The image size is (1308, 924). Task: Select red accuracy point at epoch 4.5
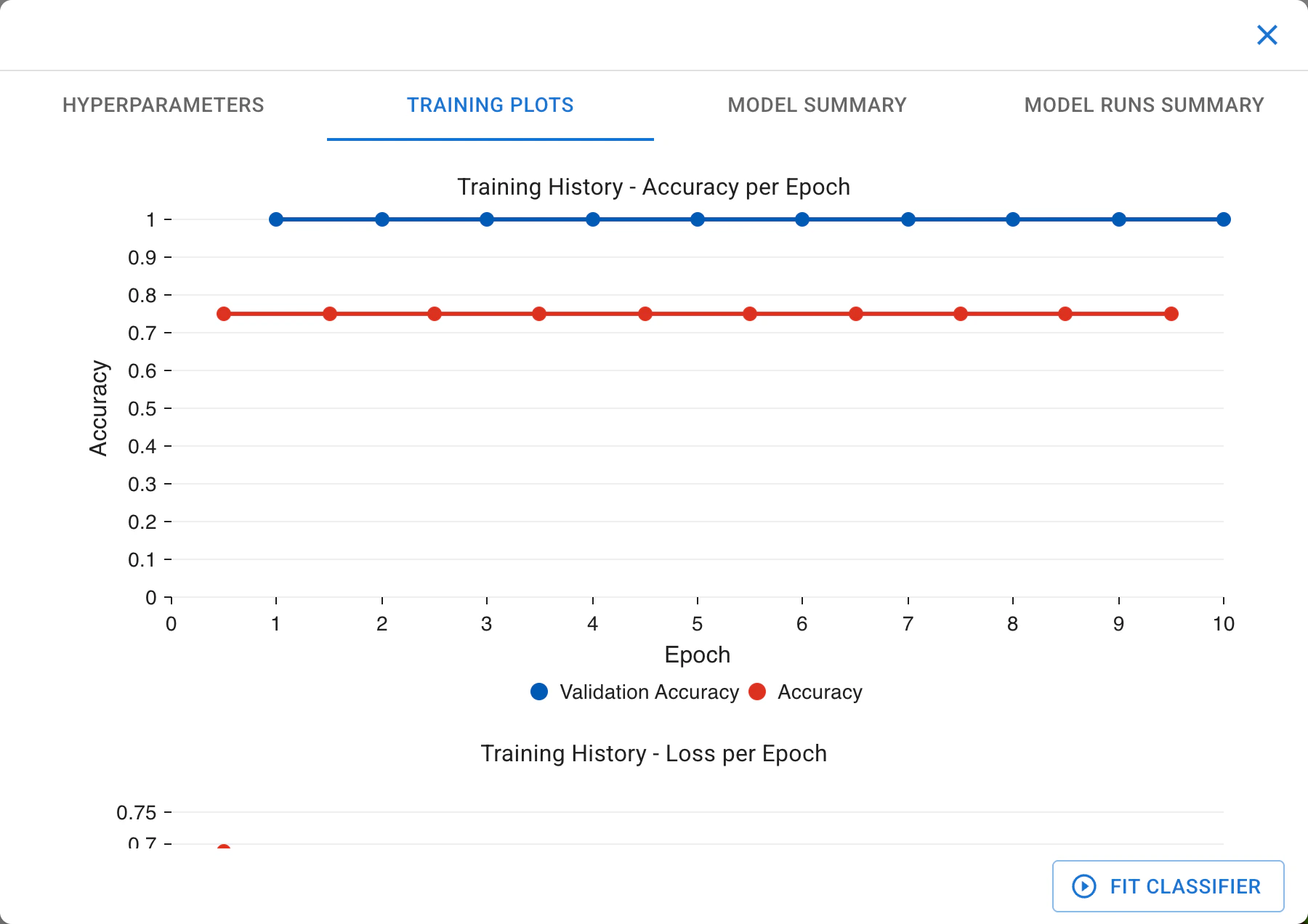coord(645,314)
